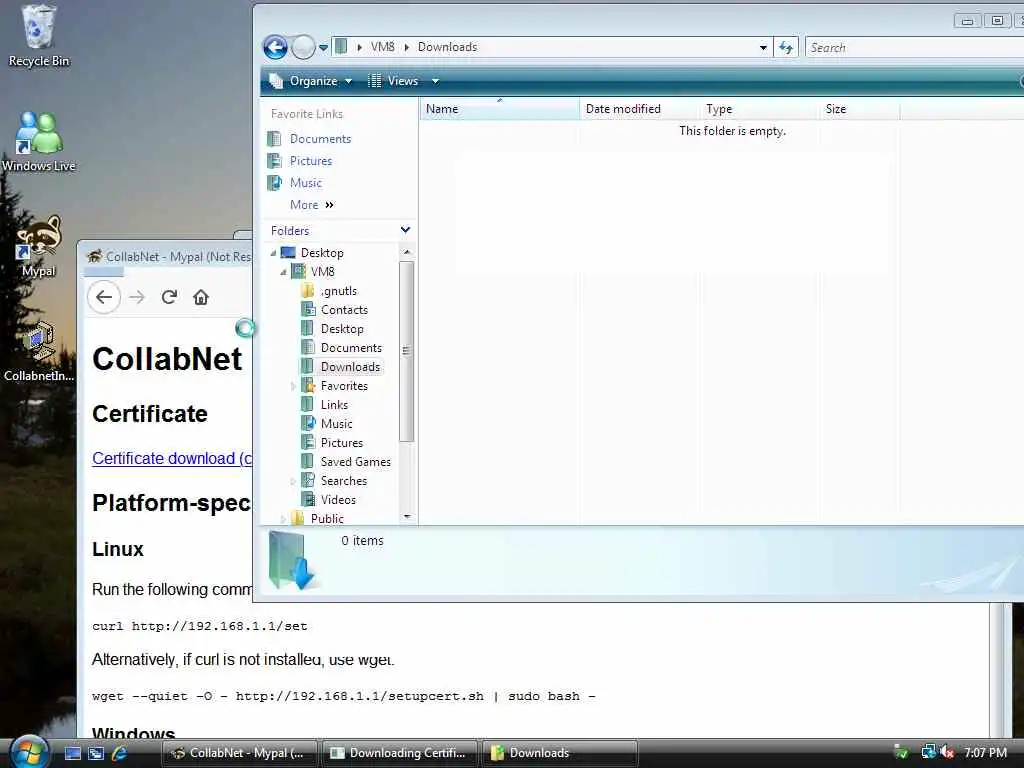Sort by the Type column header

[x=760, y=109]
